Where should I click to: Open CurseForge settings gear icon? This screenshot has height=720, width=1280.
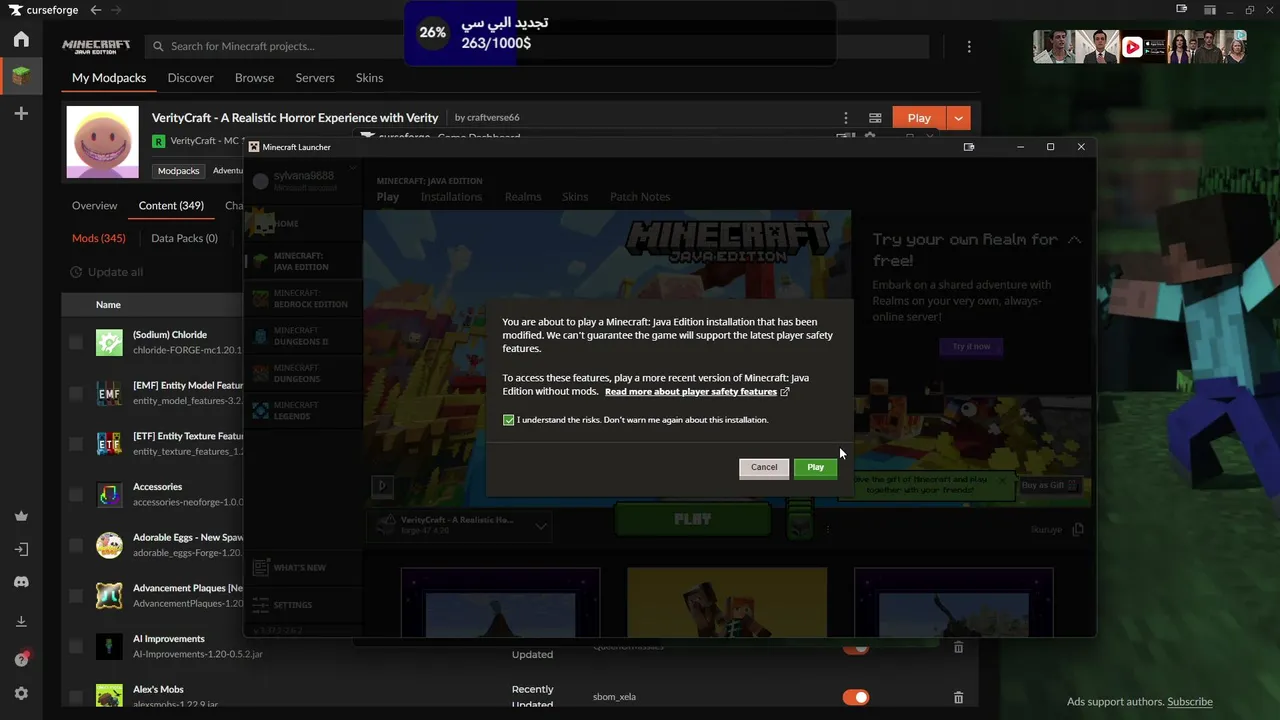click(x=21, y=694)
